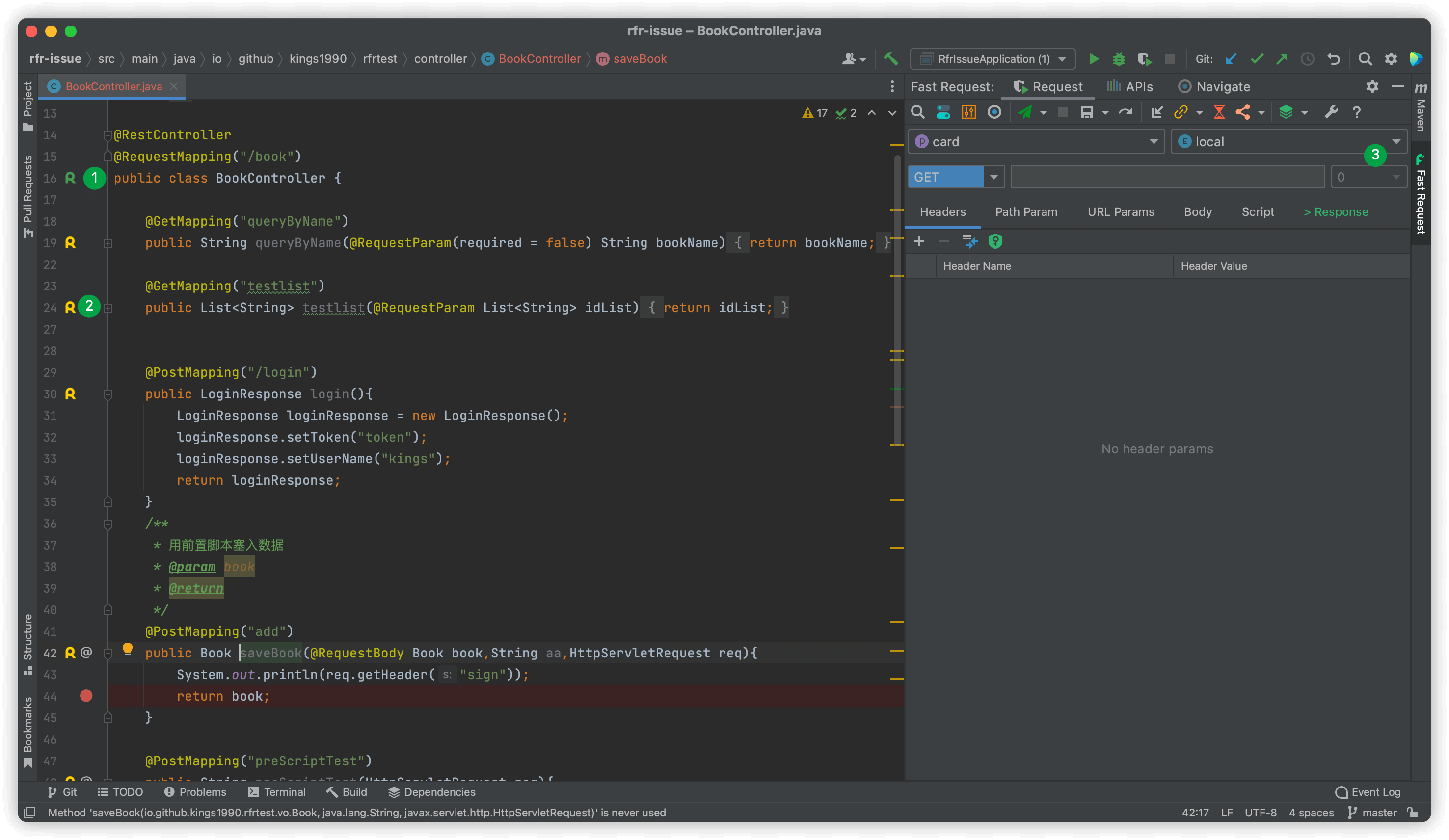The width and height of the screenshot is (1449, 840).
Task: Click the orange sliders config icon
Action: coord(969,112)
